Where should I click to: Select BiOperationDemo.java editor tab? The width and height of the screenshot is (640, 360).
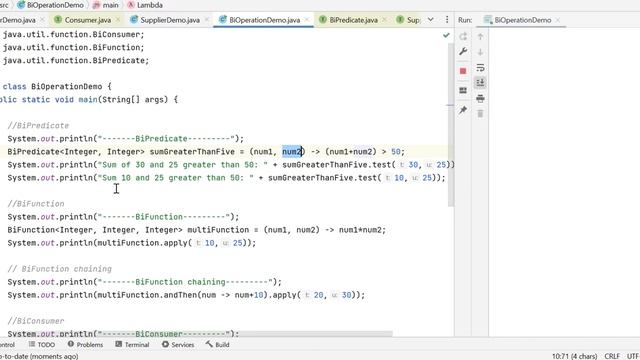(x=264, y=20)
